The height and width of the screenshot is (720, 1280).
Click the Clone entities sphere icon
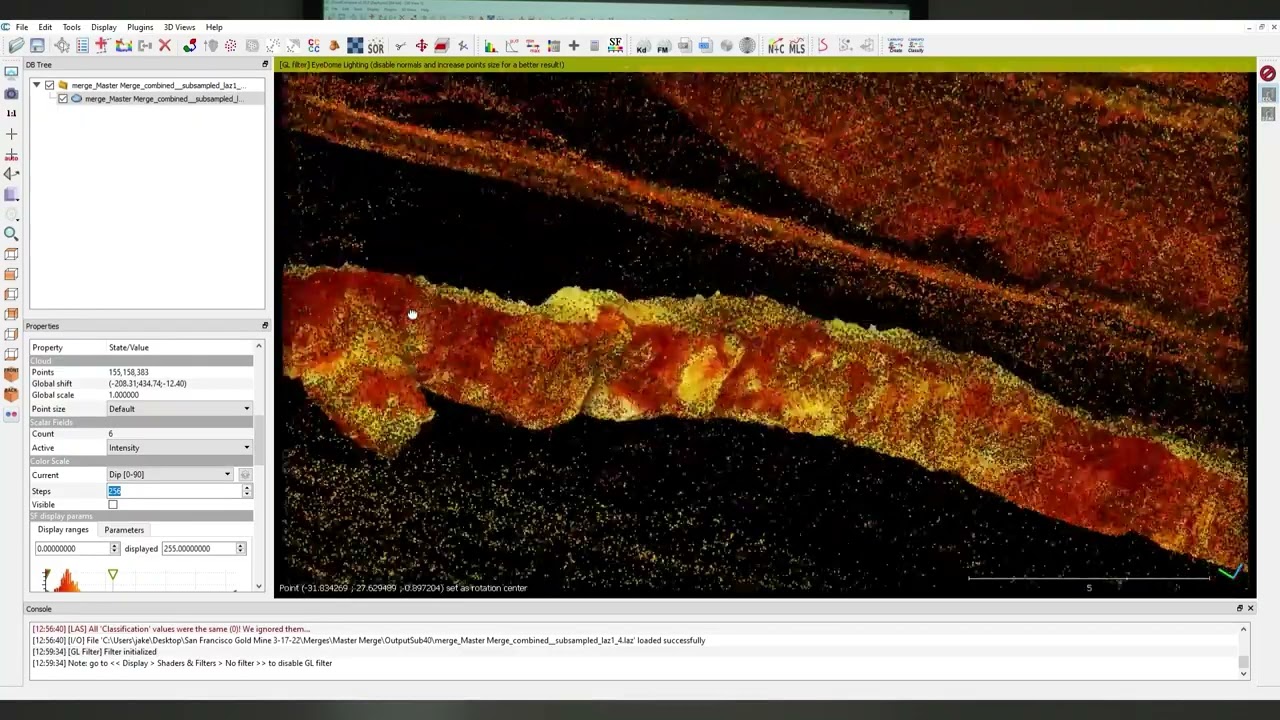[x=189, y=46]
